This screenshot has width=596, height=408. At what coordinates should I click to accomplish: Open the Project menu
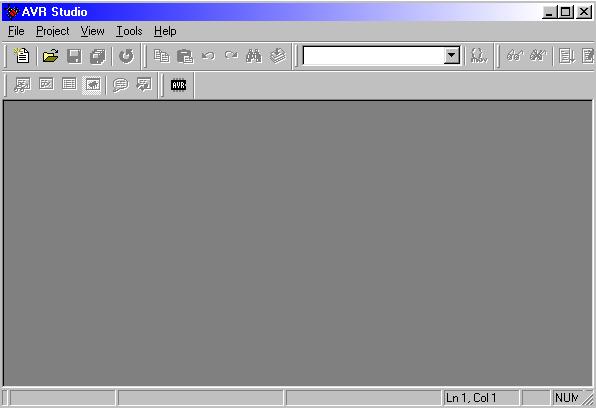(52, 31)
